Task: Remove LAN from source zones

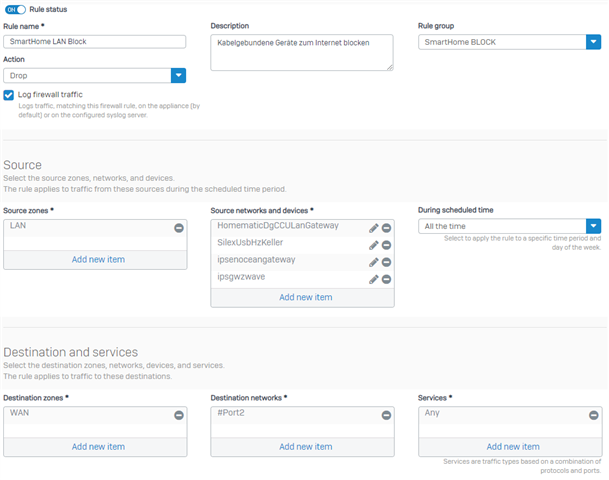Action: (179, 228)
